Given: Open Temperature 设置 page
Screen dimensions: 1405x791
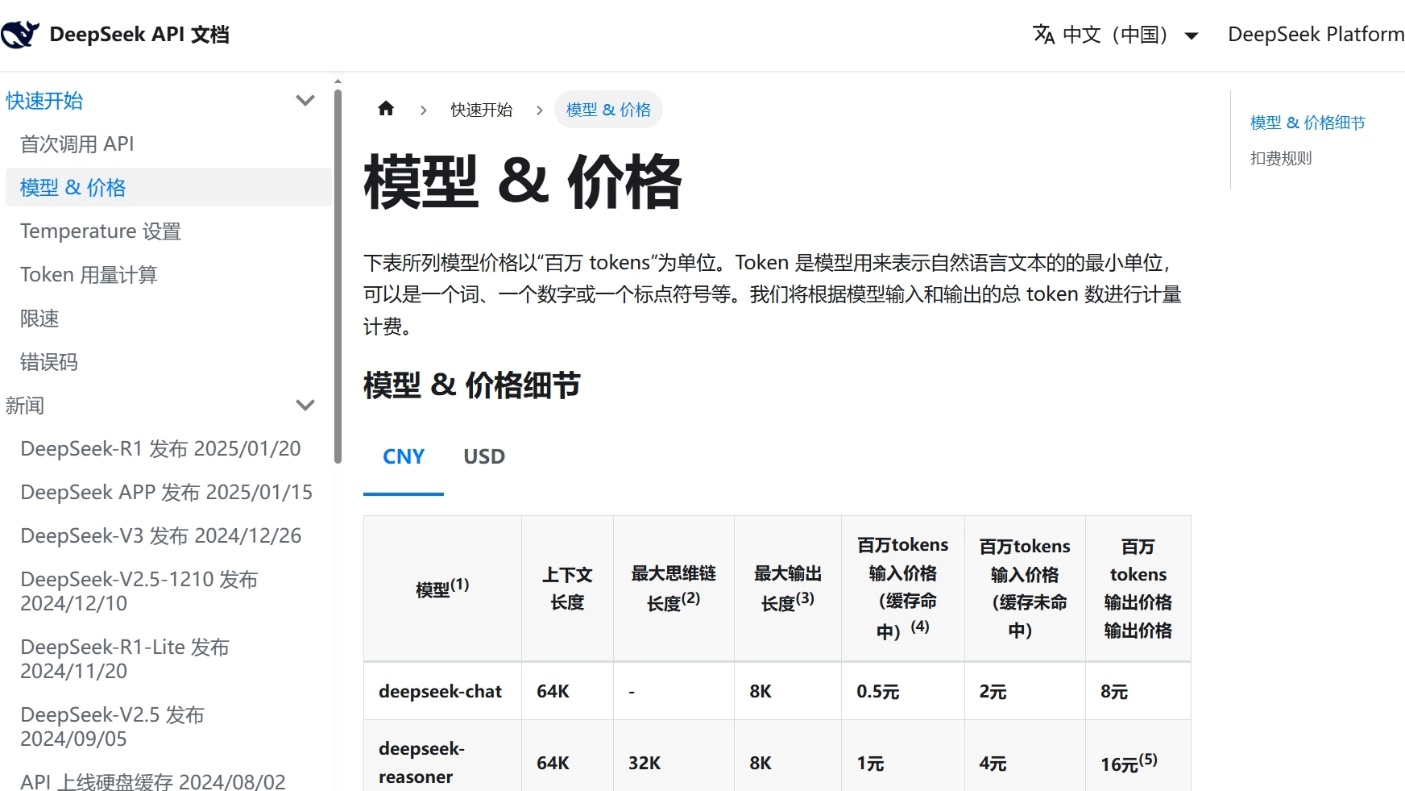Looking at the screenshot, I should tap(101, 231).
